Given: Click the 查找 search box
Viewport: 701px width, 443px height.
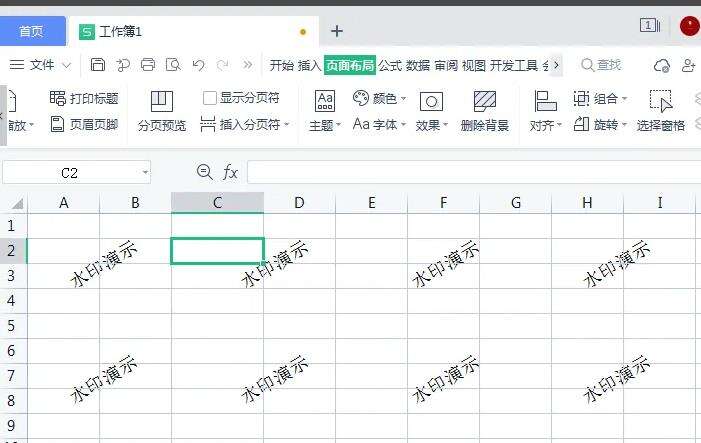Looking at the screenshot, I should coord(602,65).
